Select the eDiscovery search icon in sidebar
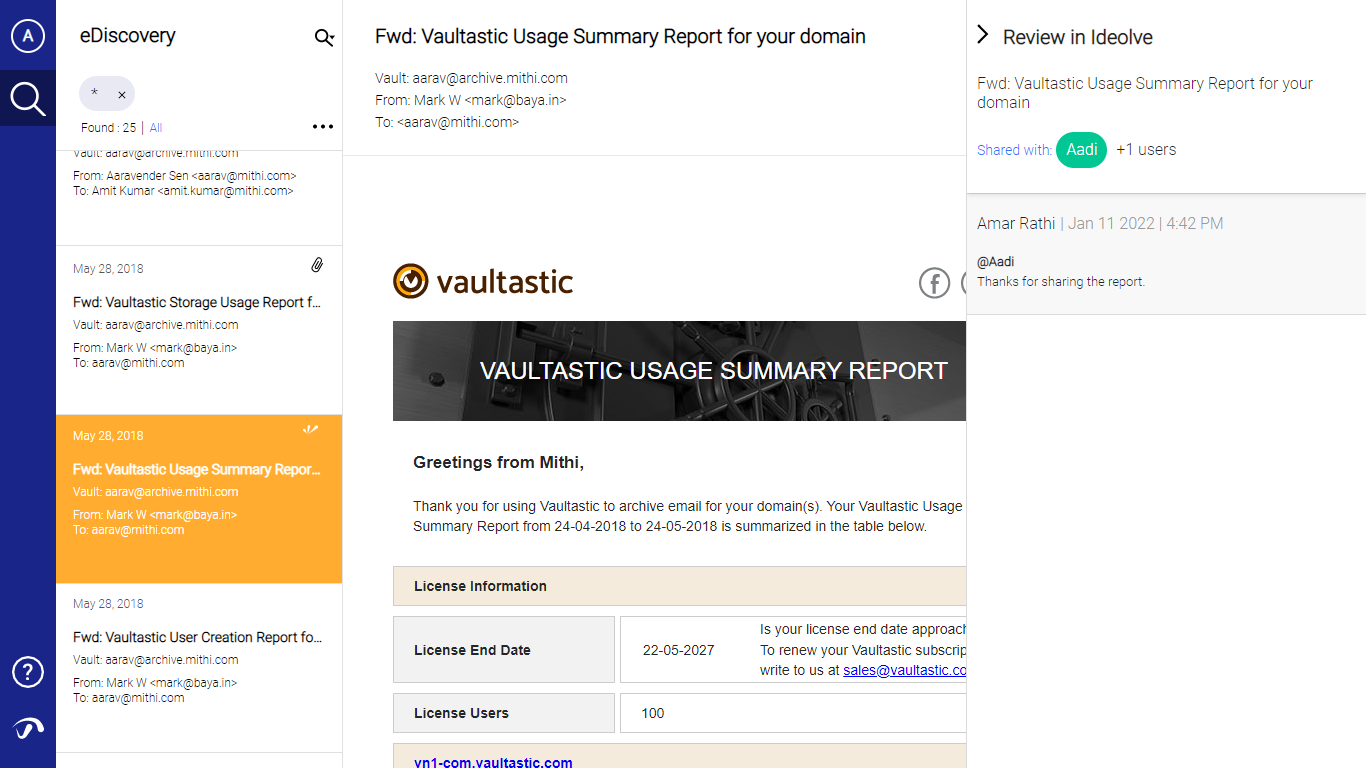 click(28, 98)
